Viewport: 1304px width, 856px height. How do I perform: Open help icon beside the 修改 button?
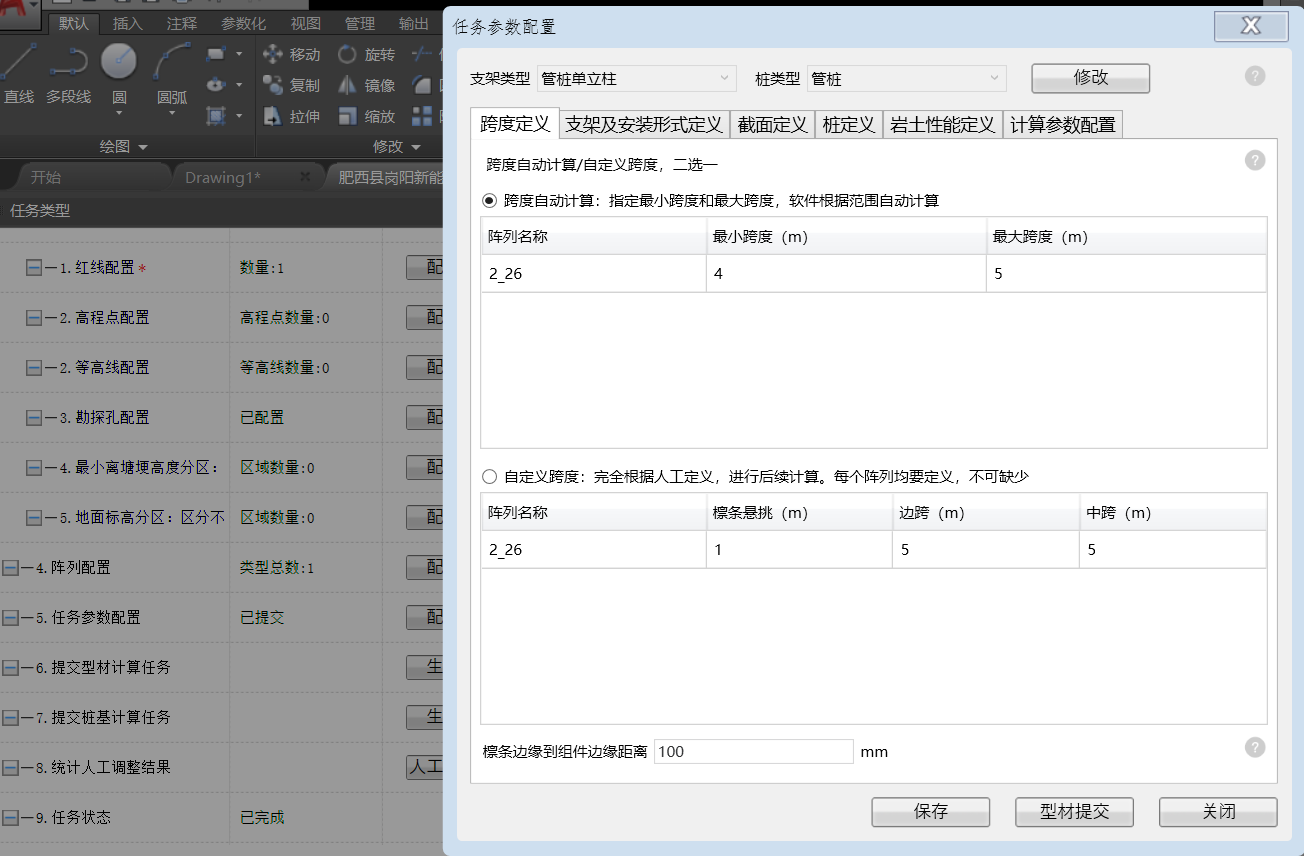point(1255,77)
